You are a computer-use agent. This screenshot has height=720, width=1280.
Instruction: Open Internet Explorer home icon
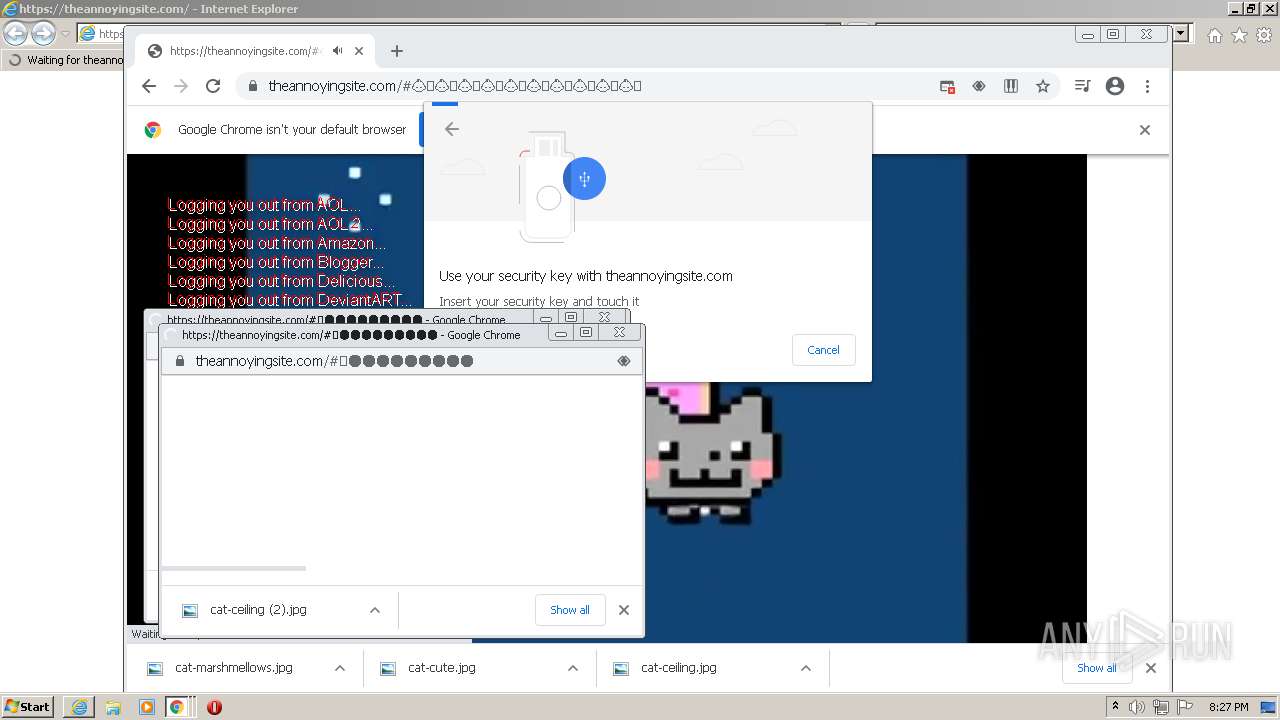tap(1214, 35)
